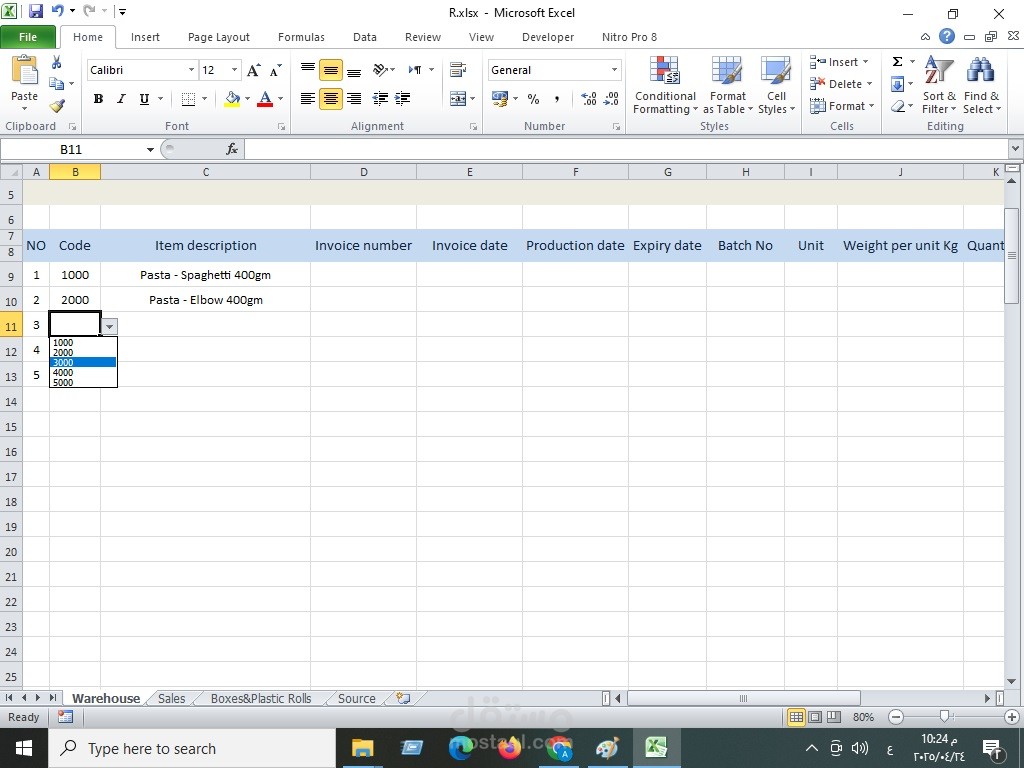Click the horizontal scrollbar thumb
The width and height of the screenshot is (1024, 768).
click(x=743, y=699)
